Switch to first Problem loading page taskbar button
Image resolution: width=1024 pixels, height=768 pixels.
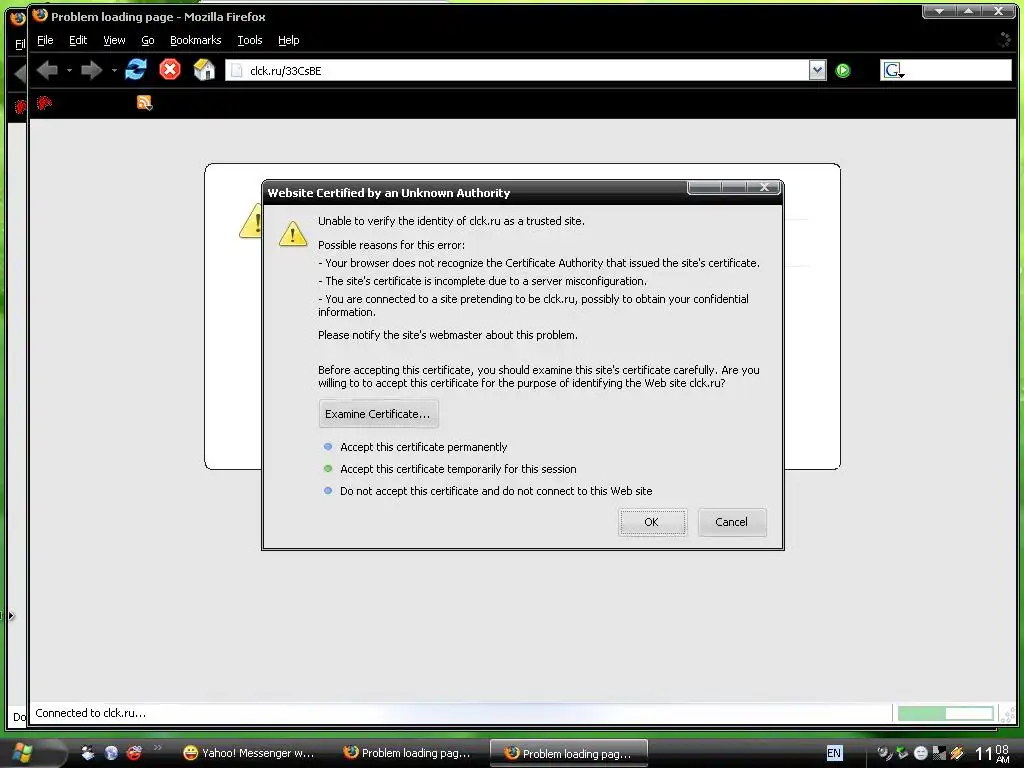[408, 753]
